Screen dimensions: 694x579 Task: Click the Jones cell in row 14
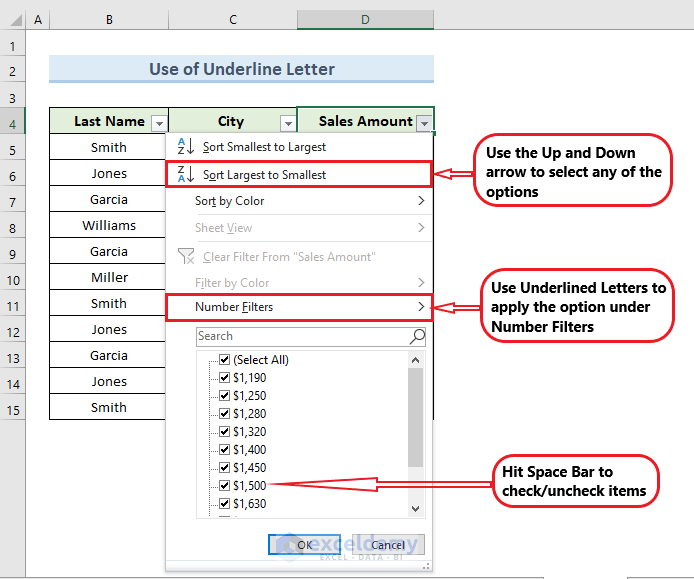(109, 382)
